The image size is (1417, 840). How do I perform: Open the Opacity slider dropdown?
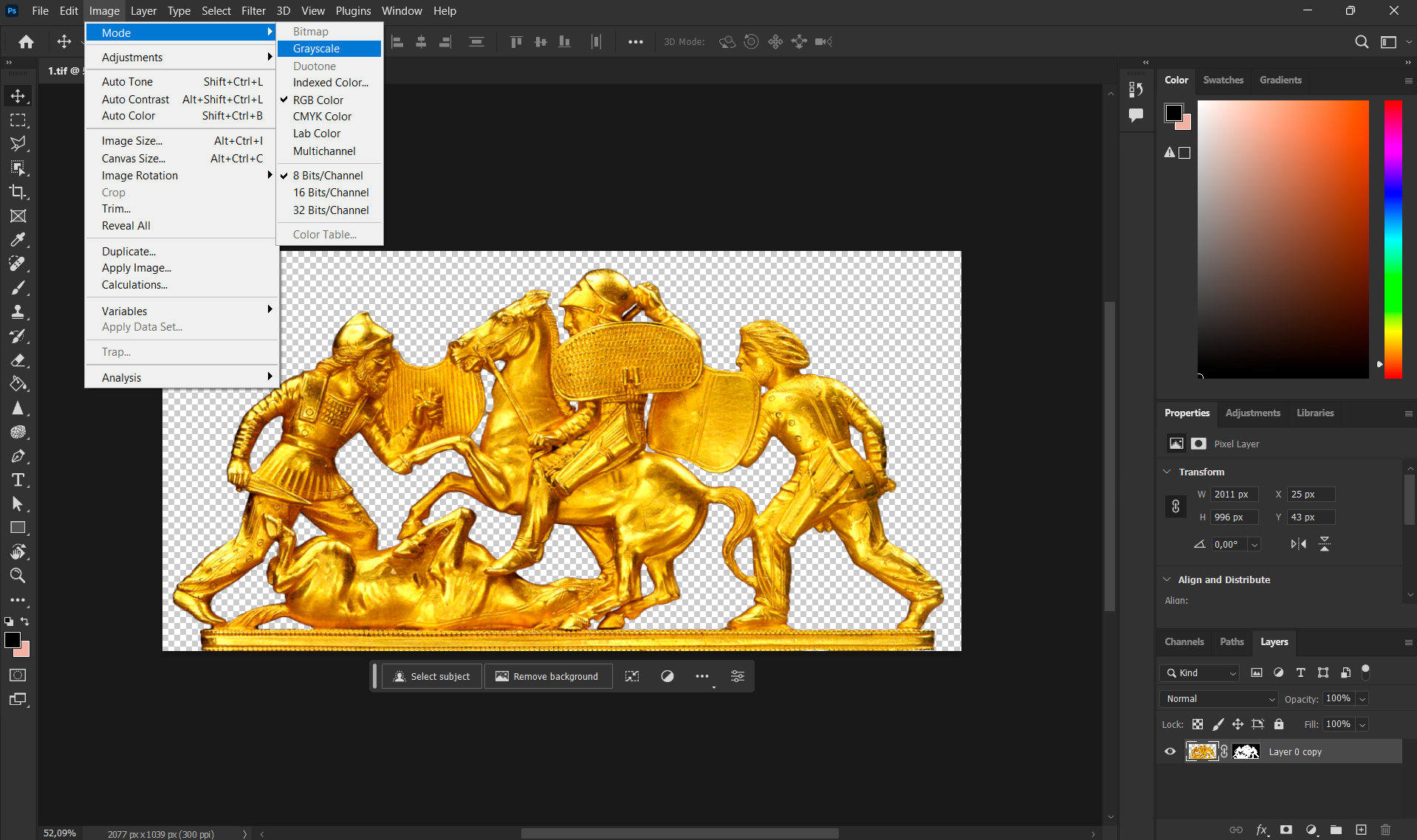click(x=1362, y=698)
